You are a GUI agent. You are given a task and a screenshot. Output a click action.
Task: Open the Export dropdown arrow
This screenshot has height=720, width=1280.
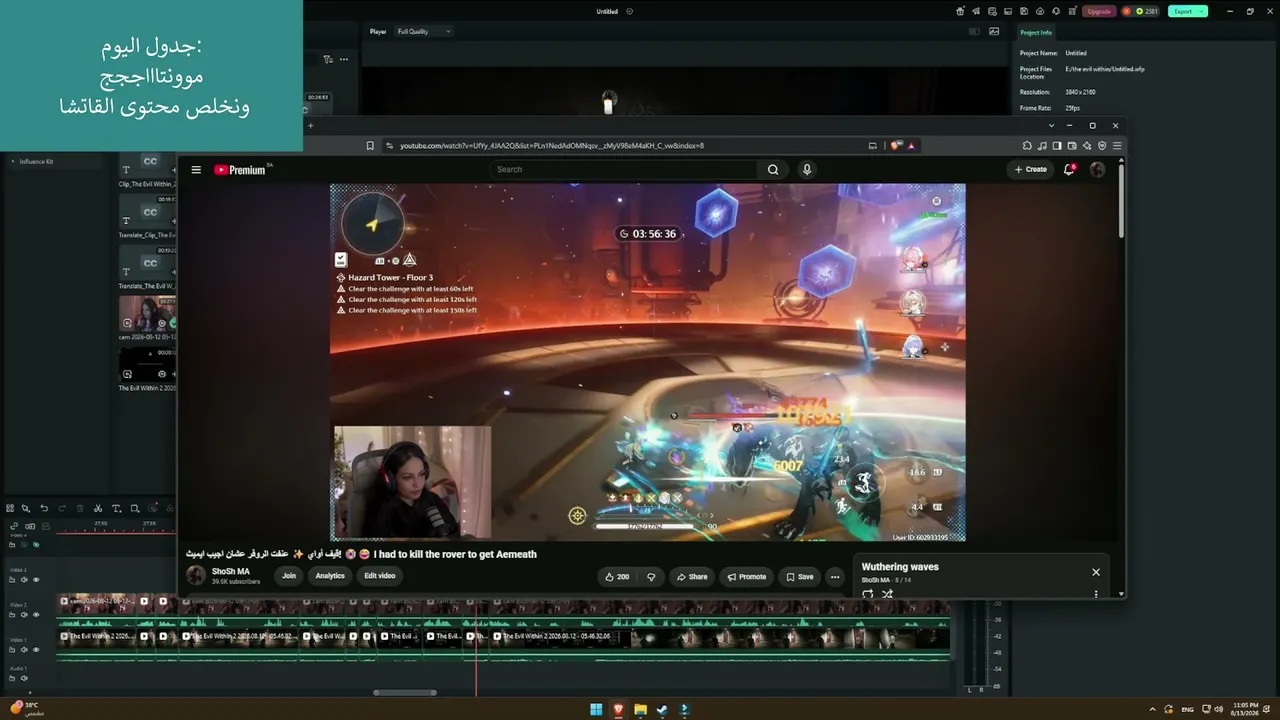click(x=1201, y=12)
